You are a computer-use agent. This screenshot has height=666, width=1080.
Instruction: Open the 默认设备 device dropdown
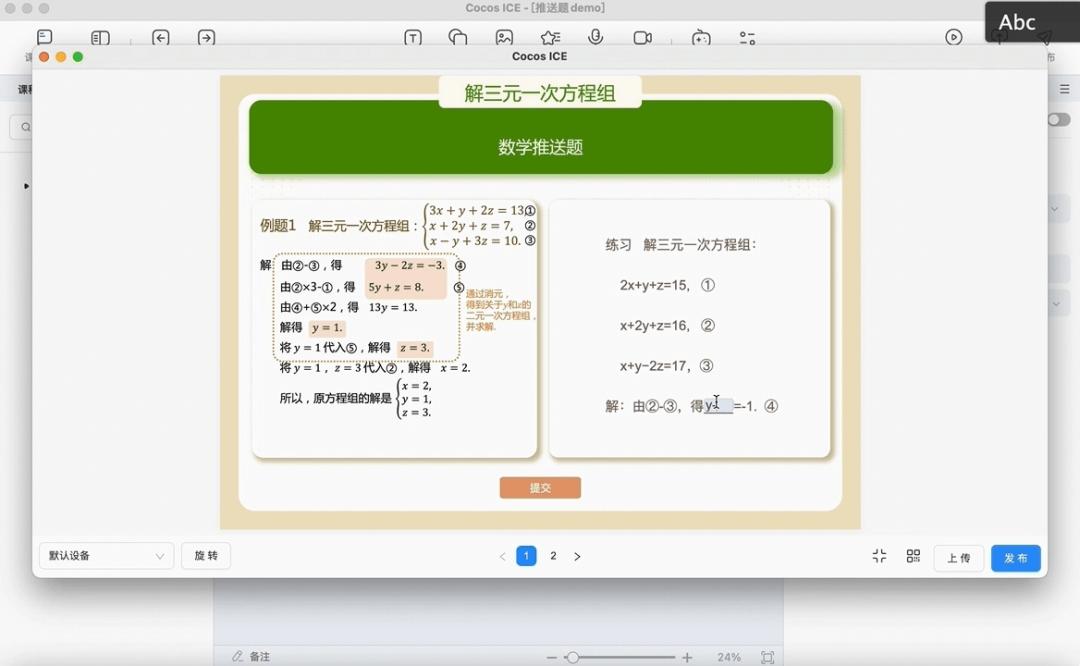click(105, 556)
